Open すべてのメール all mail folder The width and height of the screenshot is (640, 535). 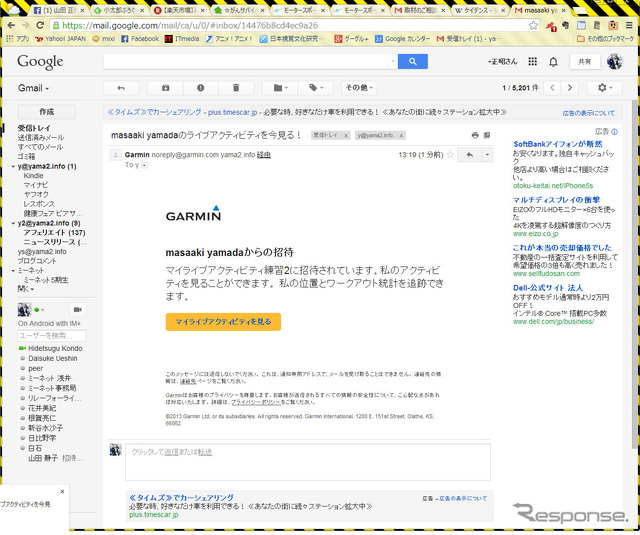coord(40,147)
